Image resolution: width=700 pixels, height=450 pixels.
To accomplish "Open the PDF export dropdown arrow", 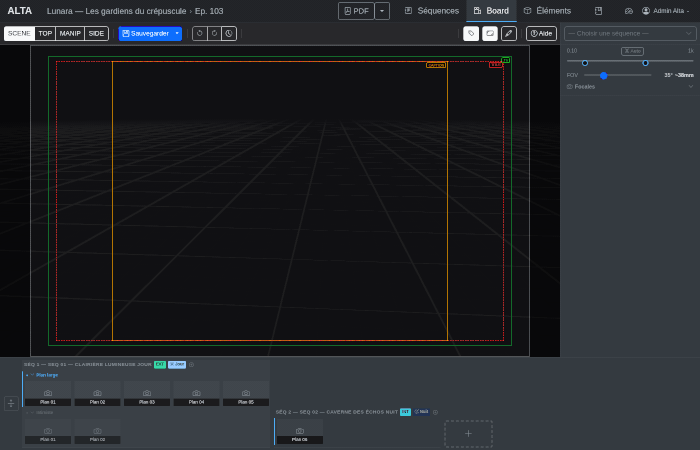I will 382,11.
